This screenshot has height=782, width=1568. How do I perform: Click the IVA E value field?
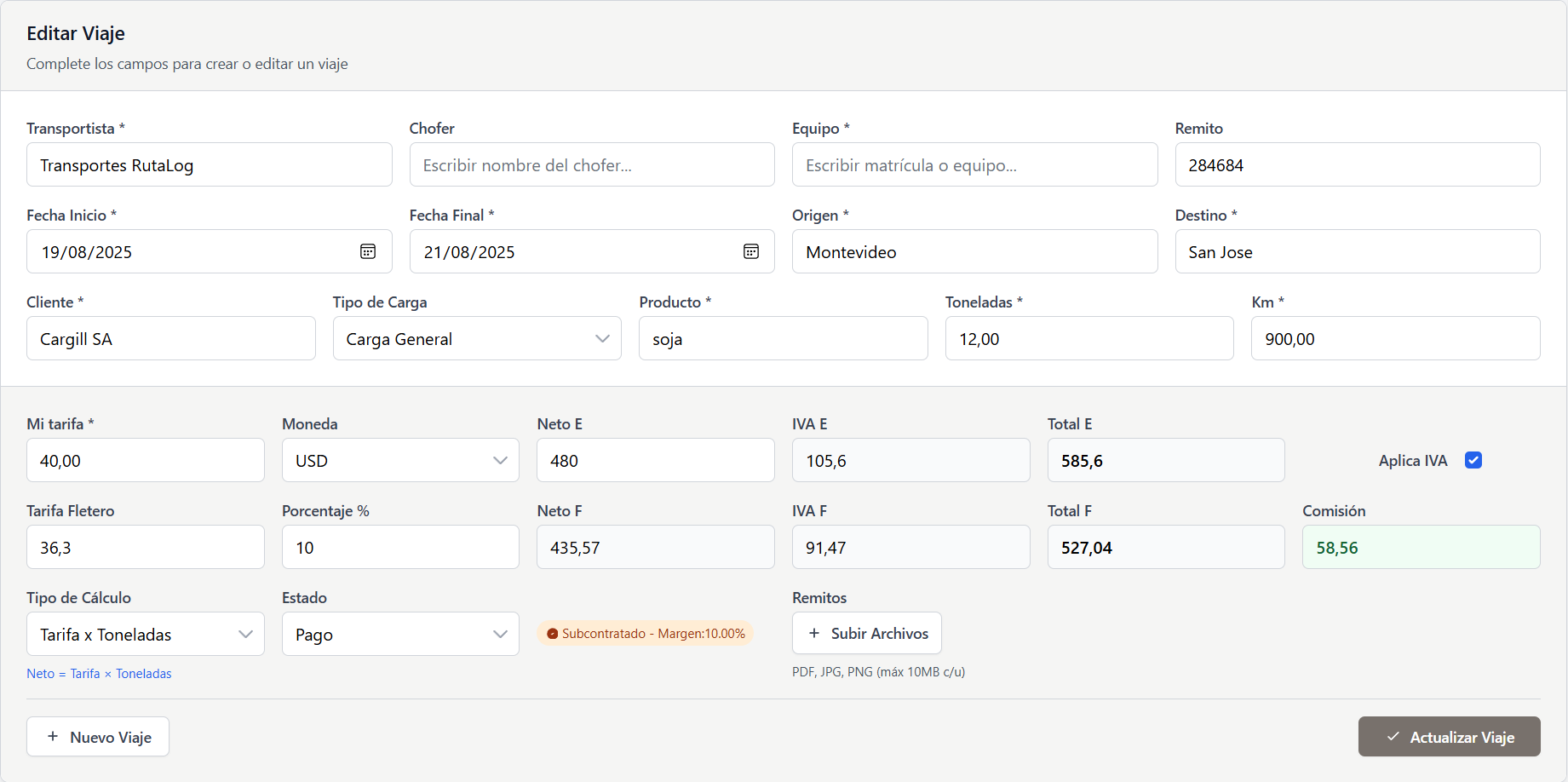point(911,460)
